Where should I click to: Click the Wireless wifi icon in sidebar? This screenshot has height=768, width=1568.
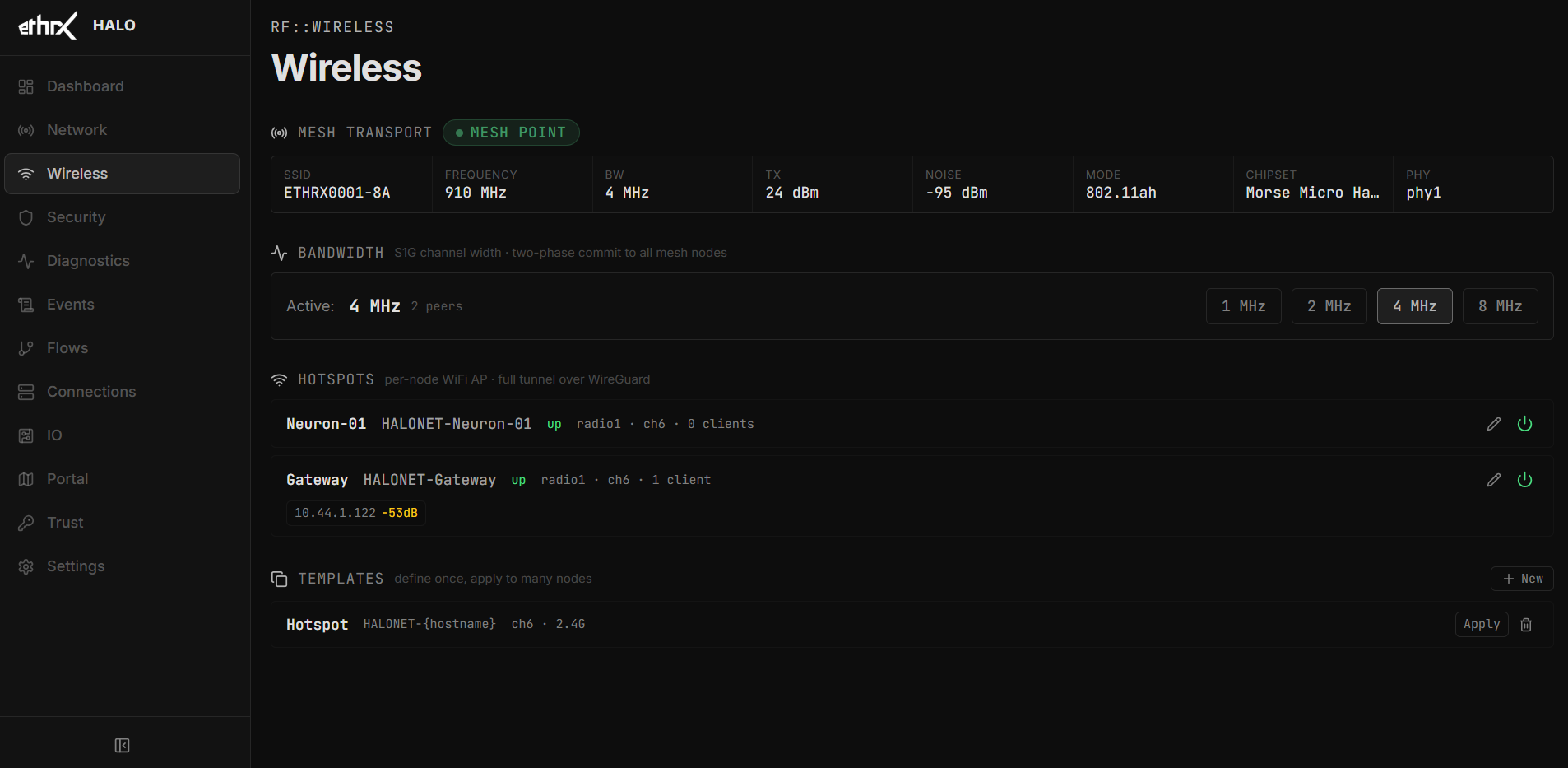point(26,174)
